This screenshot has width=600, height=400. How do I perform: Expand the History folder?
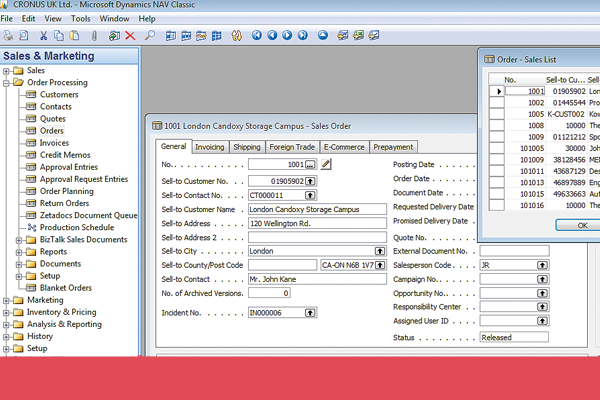click(x=6, y=337)
